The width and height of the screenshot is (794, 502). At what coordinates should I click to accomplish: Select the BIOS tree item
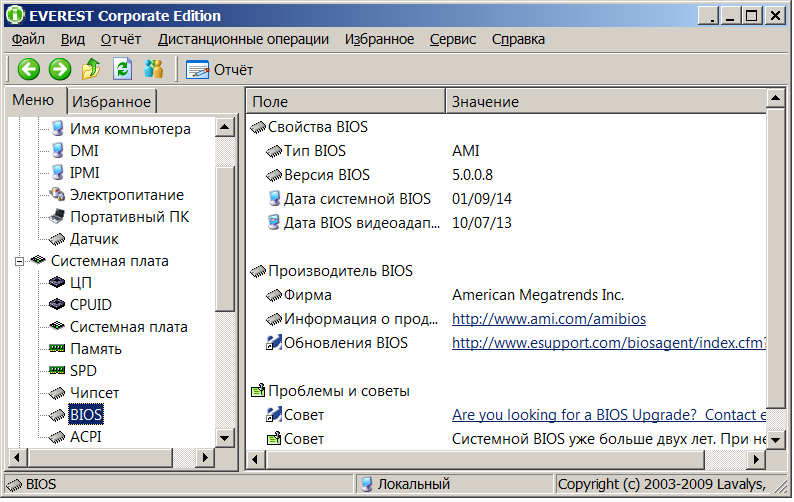click(86, 414)
